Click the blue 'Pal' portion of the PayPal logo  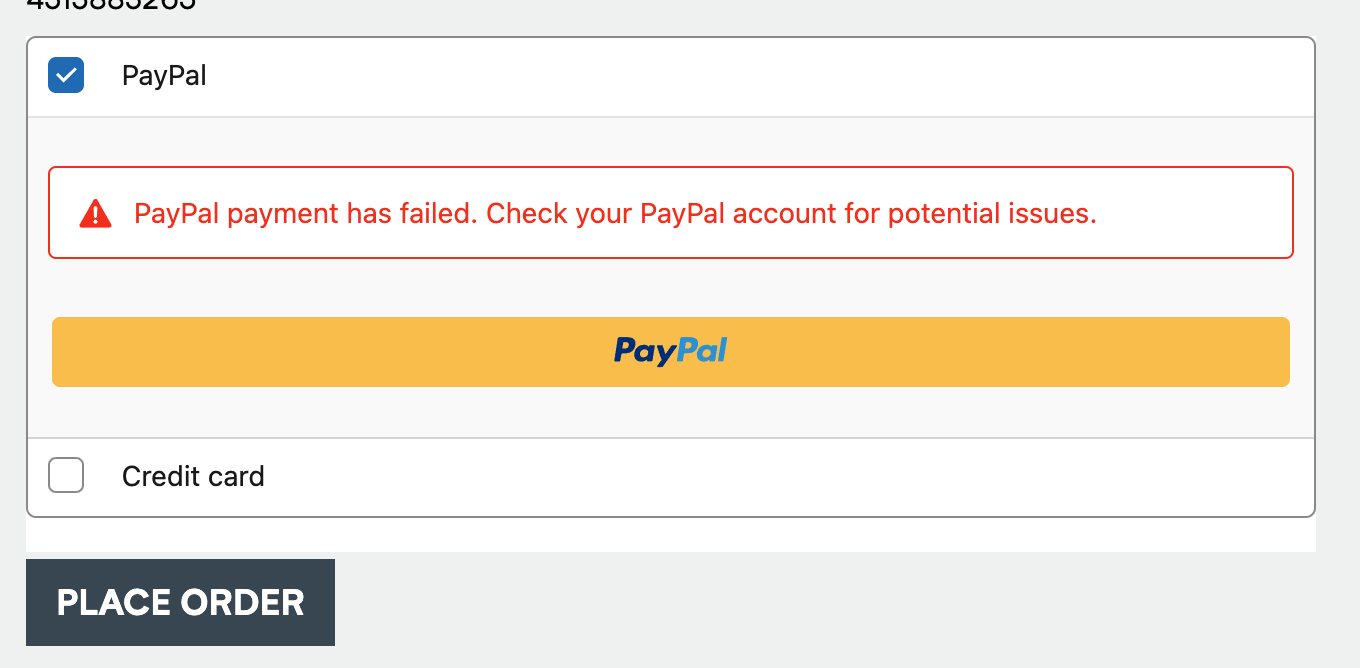(x=699, y=351)
